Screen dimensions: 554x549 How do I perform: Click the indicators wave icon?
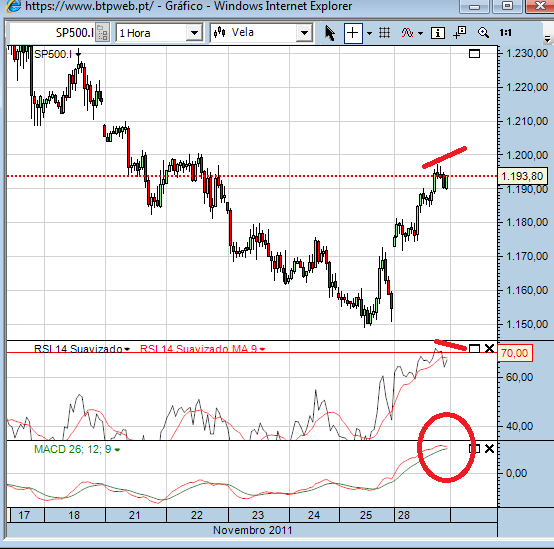tap(407, 33)
